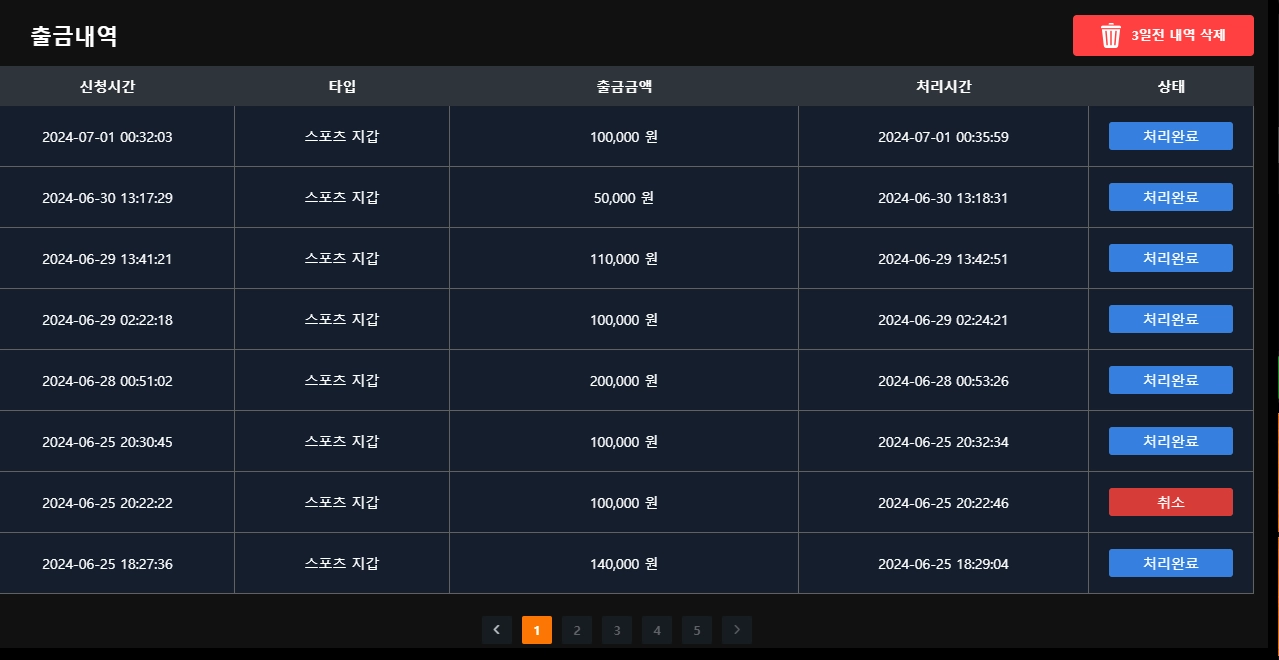Go to previous page with left chevron
1279x660 pixels.
[x=497, y=630]
